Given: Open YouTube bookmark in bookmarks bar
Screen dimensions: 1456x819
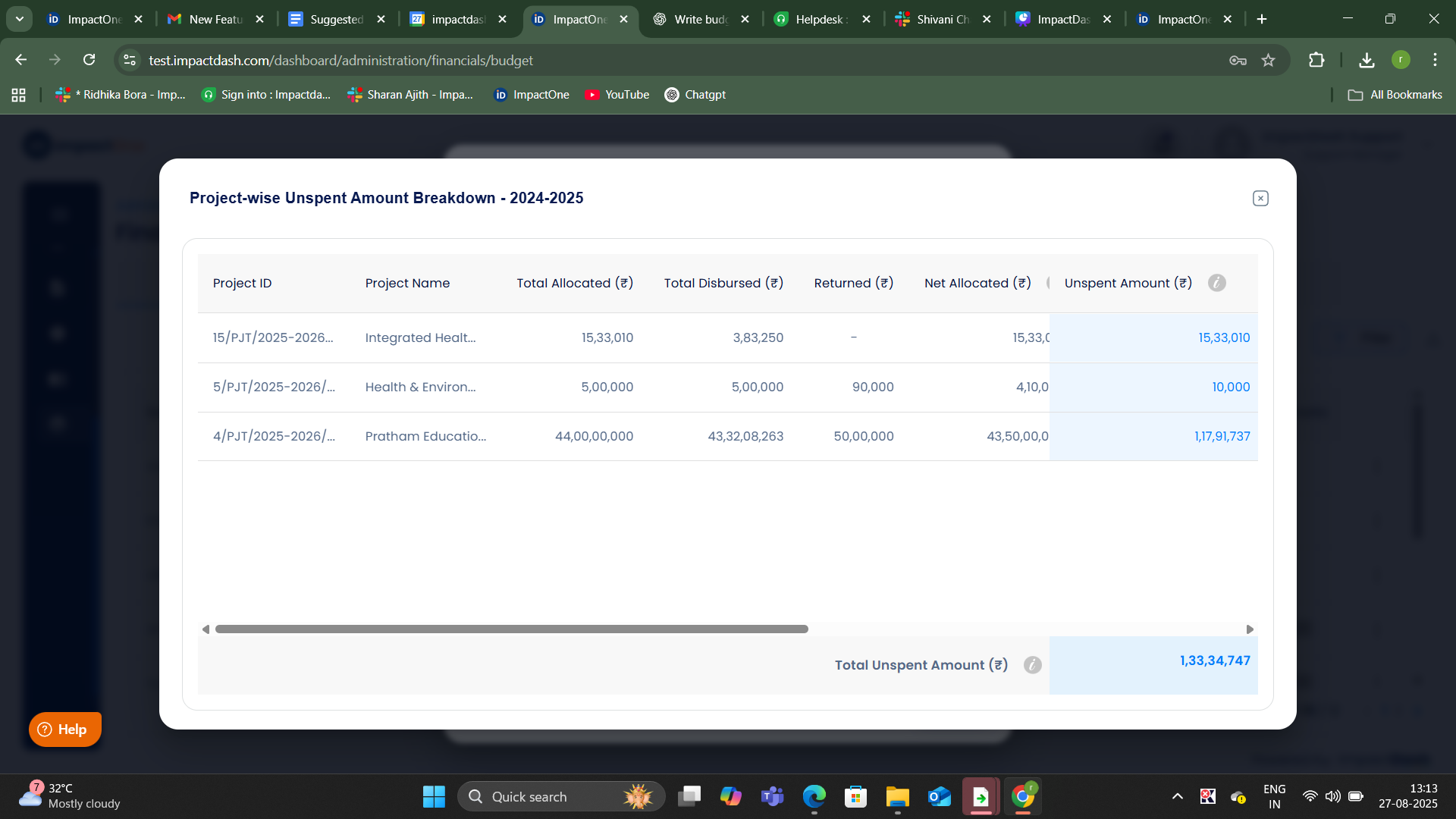Looking at the screenshot, I should coord(617,95).
